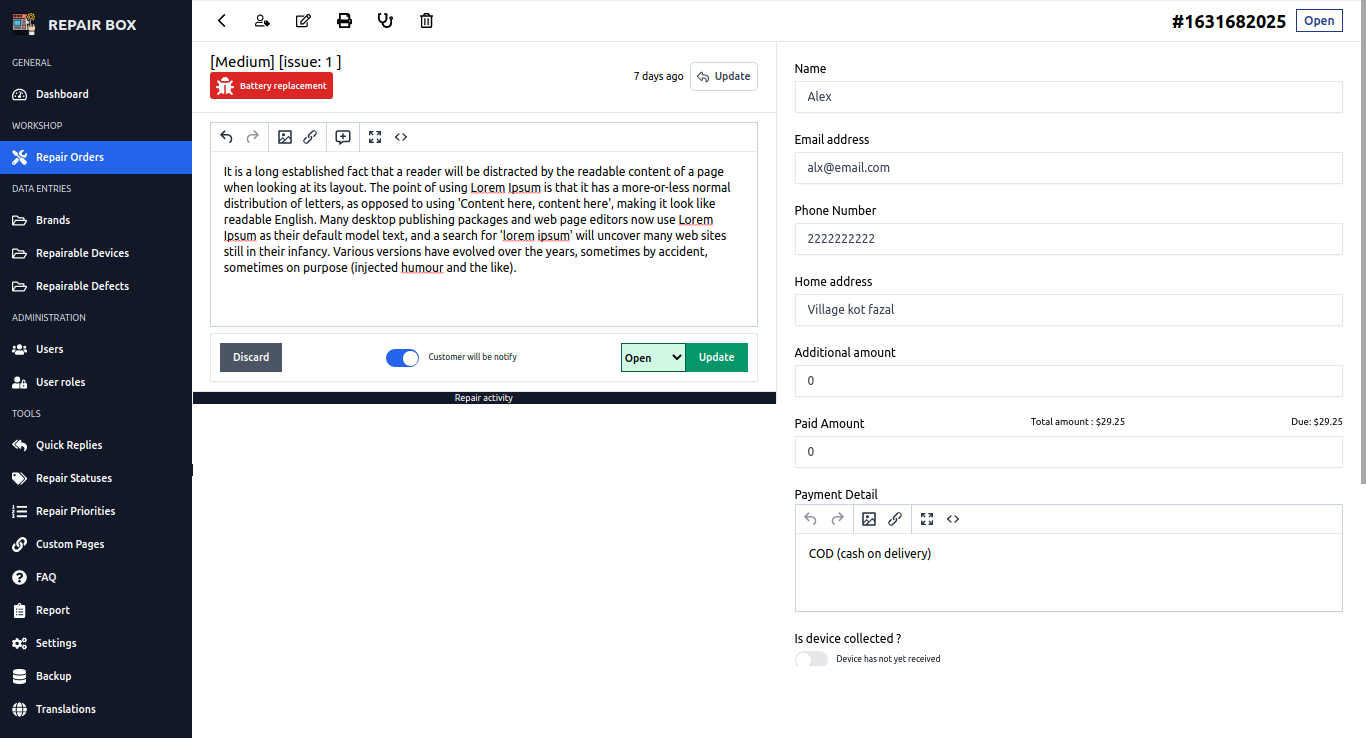Select the insert image icon in the editor
This screenshot has height=738, width=1366.
[x=285, y=137]
